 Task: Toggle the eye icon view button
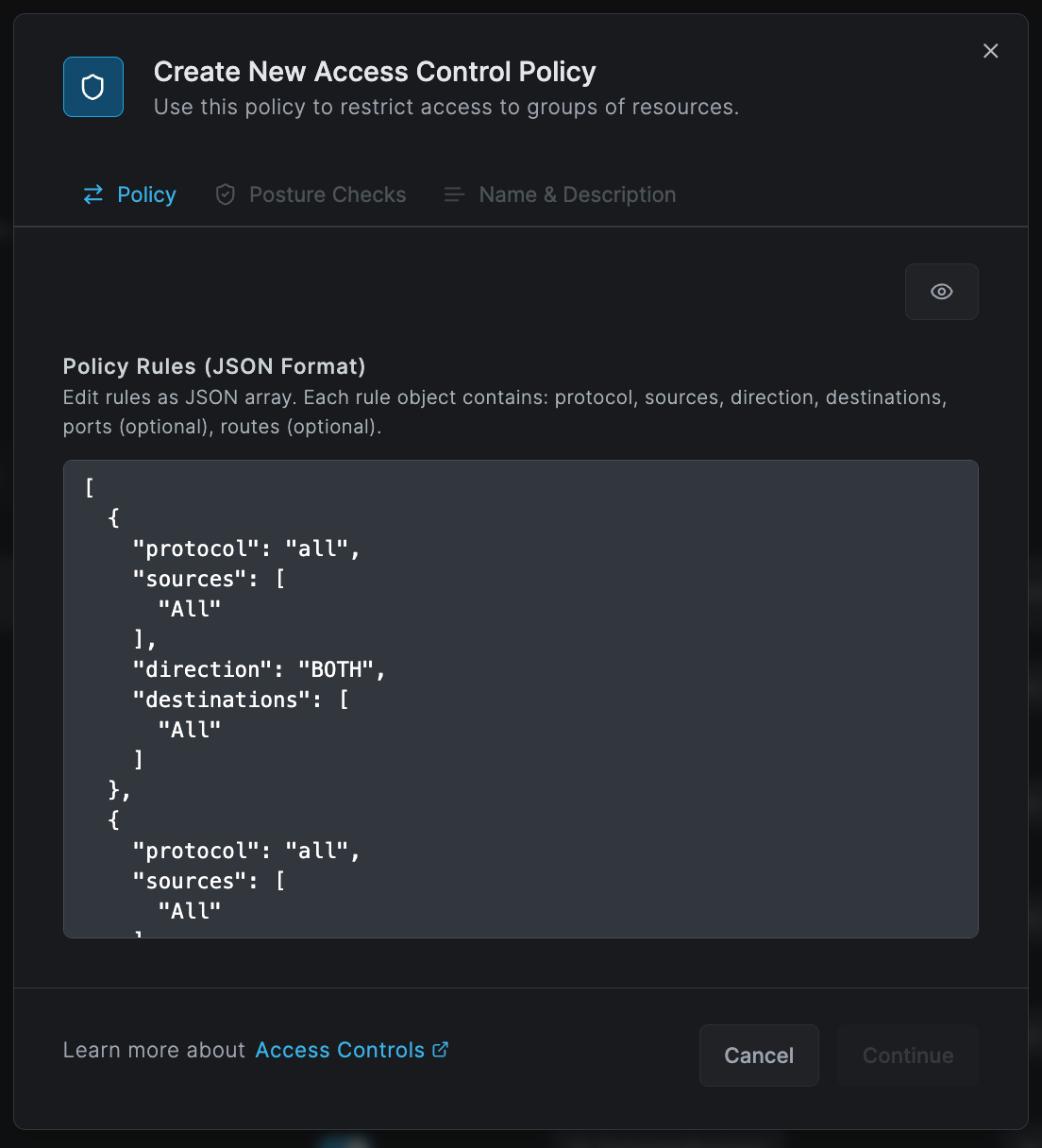click(941, 292)
